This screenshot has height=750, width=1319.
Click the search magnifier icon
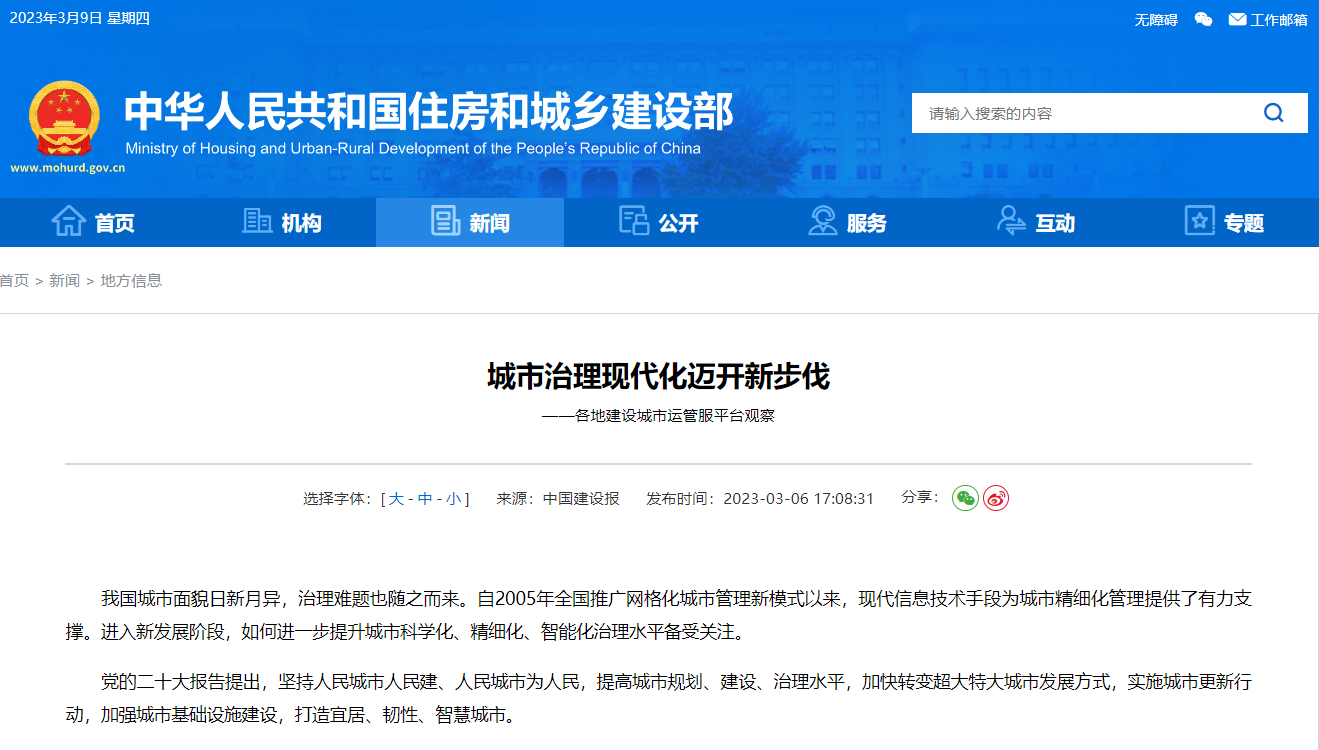click(x=1273, y=113)
